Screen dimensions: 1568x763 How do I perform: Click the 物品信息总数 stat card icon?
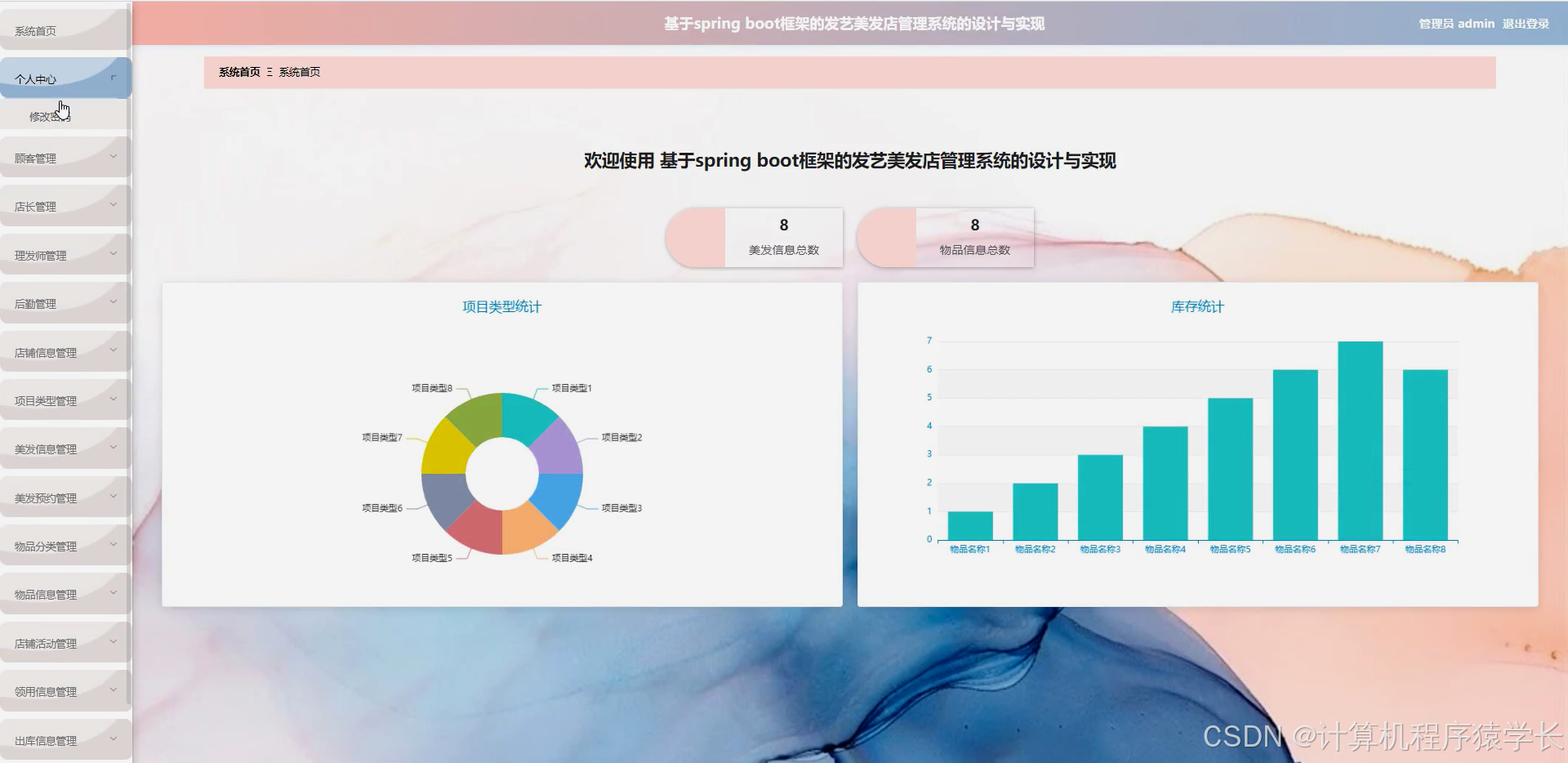coord(887,237)
